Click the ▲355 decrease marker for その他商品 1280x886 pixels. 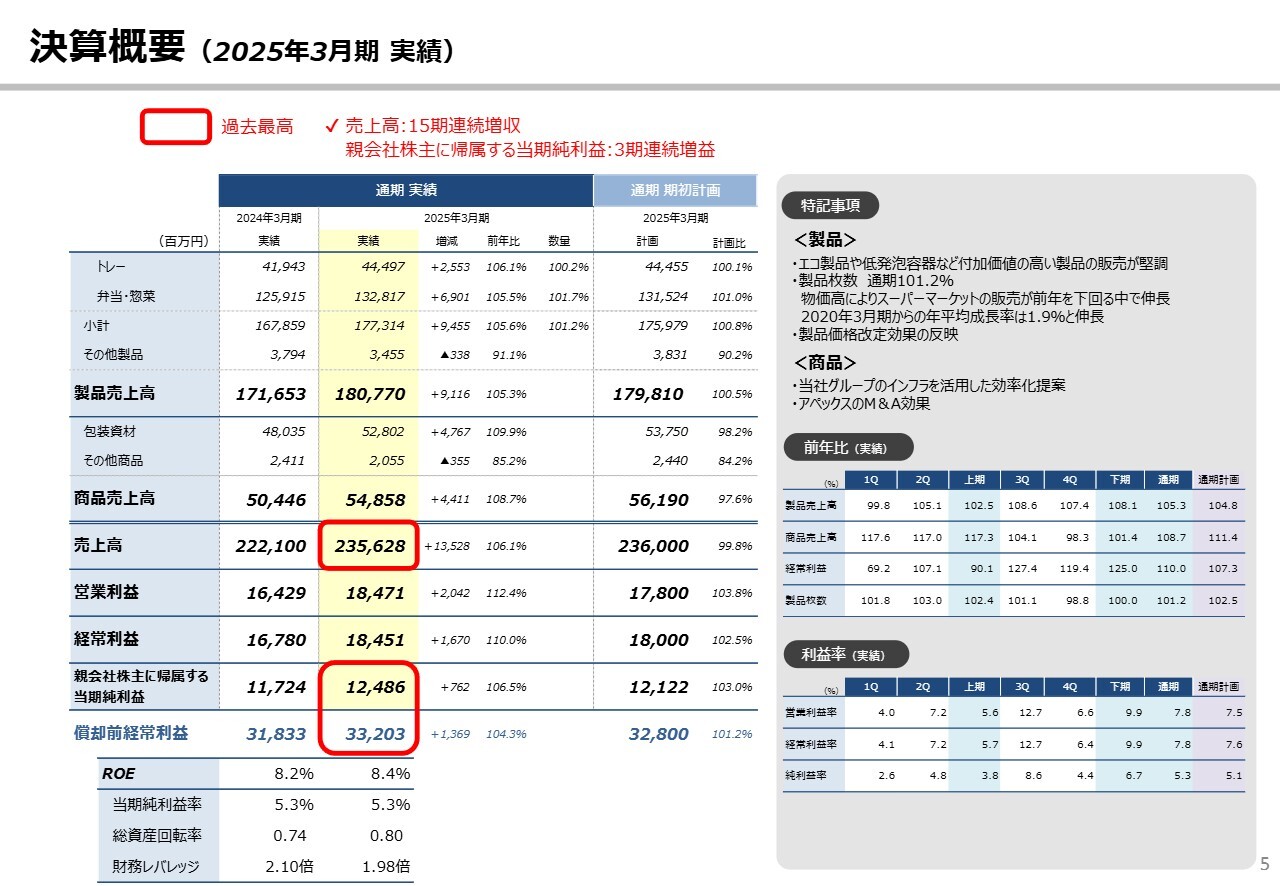(455, 461)
